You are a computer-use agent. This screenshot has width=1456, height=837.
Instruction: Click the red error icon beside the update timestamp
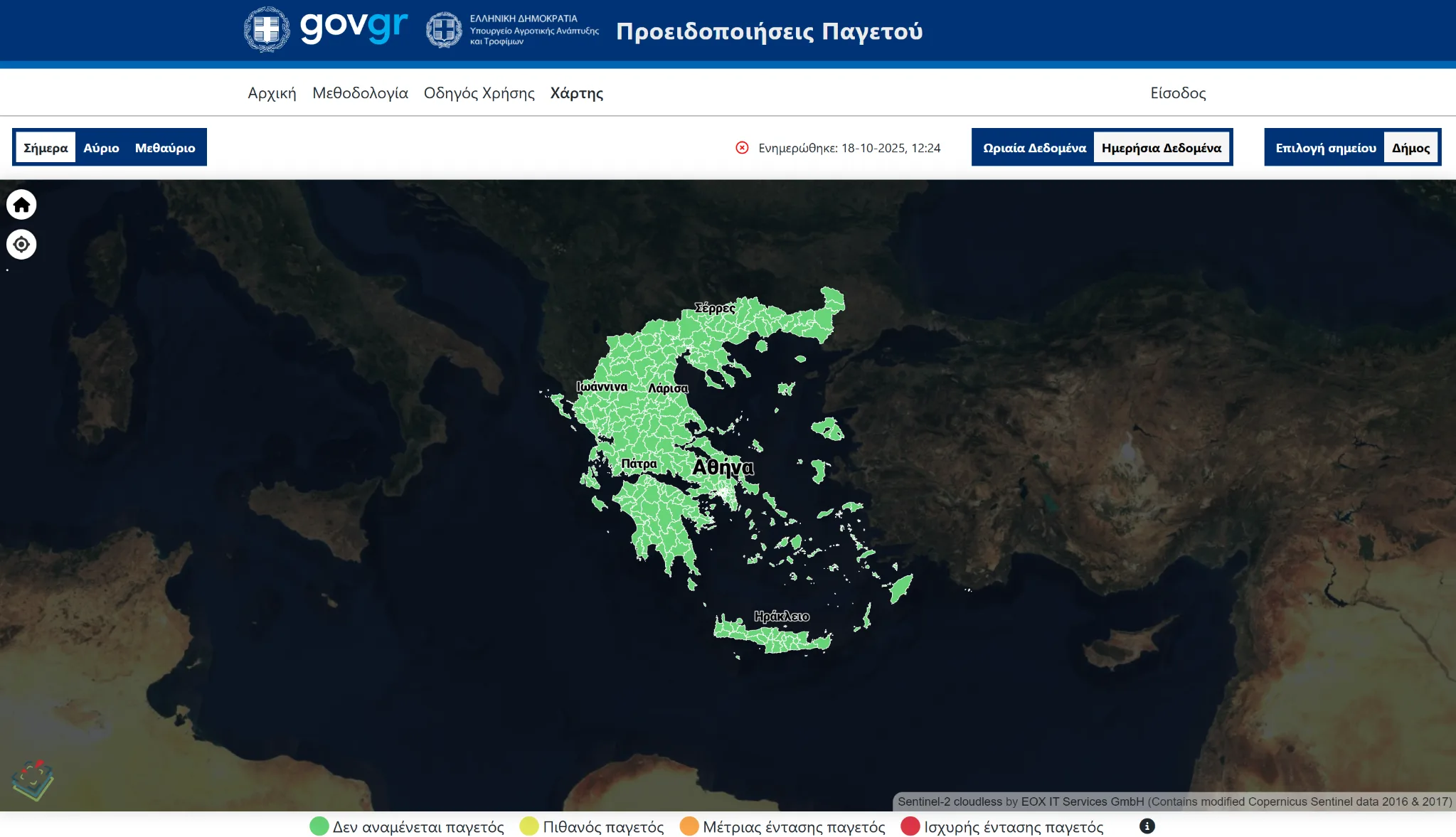pos(742,148)
